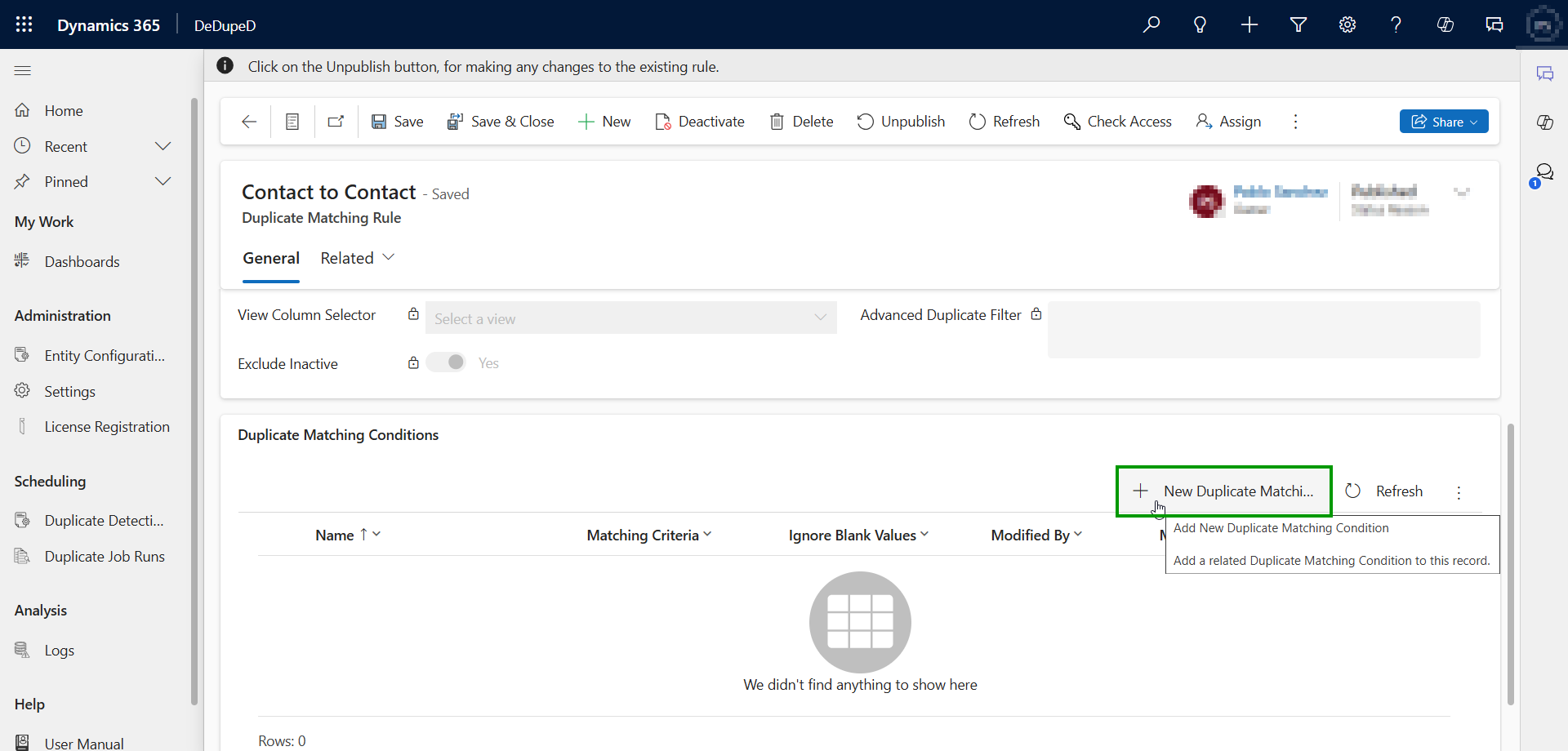The height and width of the screenshot is (751, 1568).
Task: Click the Advanced Duplicate Filter text field
Action: point(1263,330)
